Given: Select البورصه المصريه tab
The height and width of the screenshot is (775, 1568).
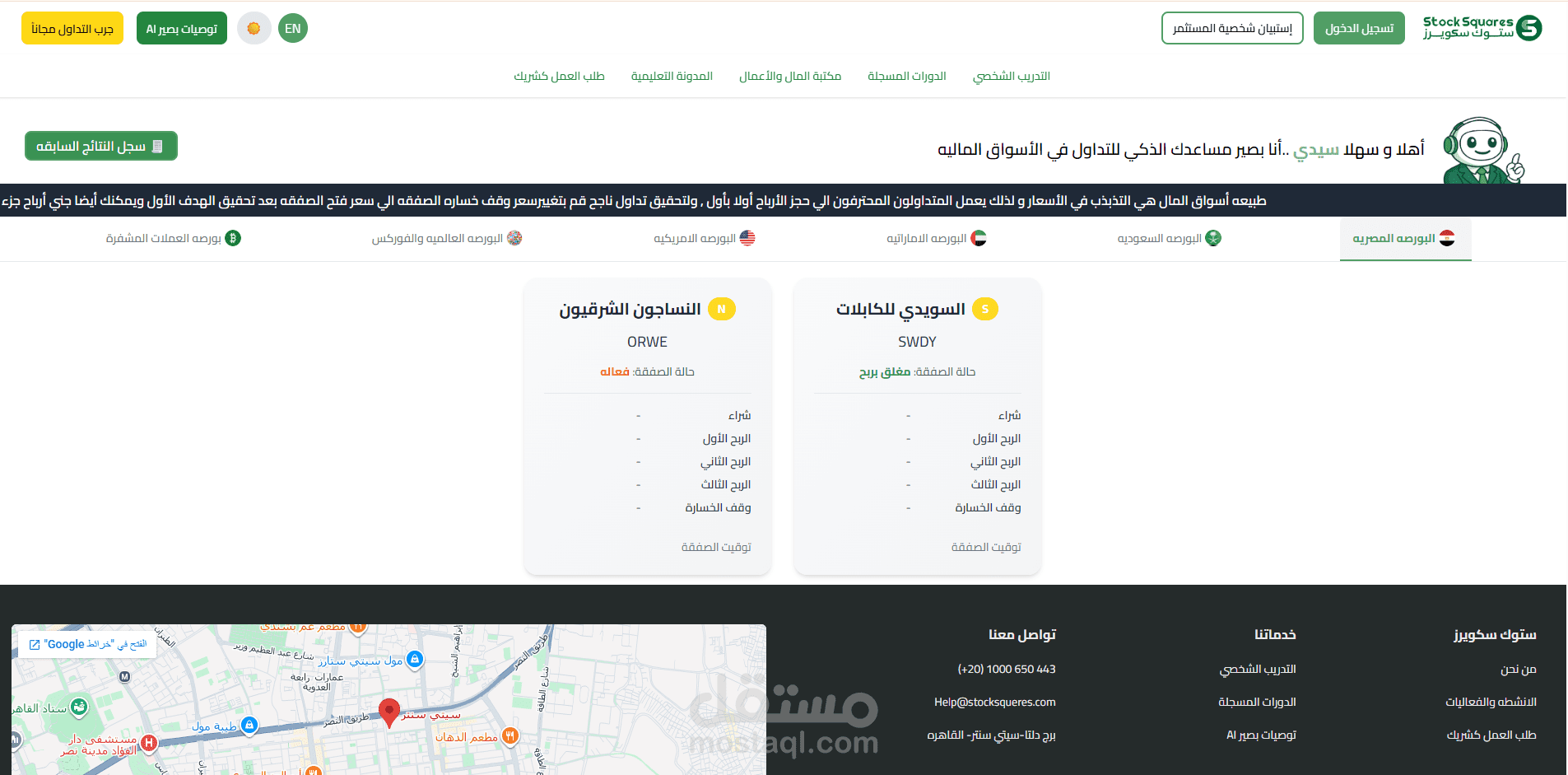Looking at the screenshot, I should pos(1405,238).
